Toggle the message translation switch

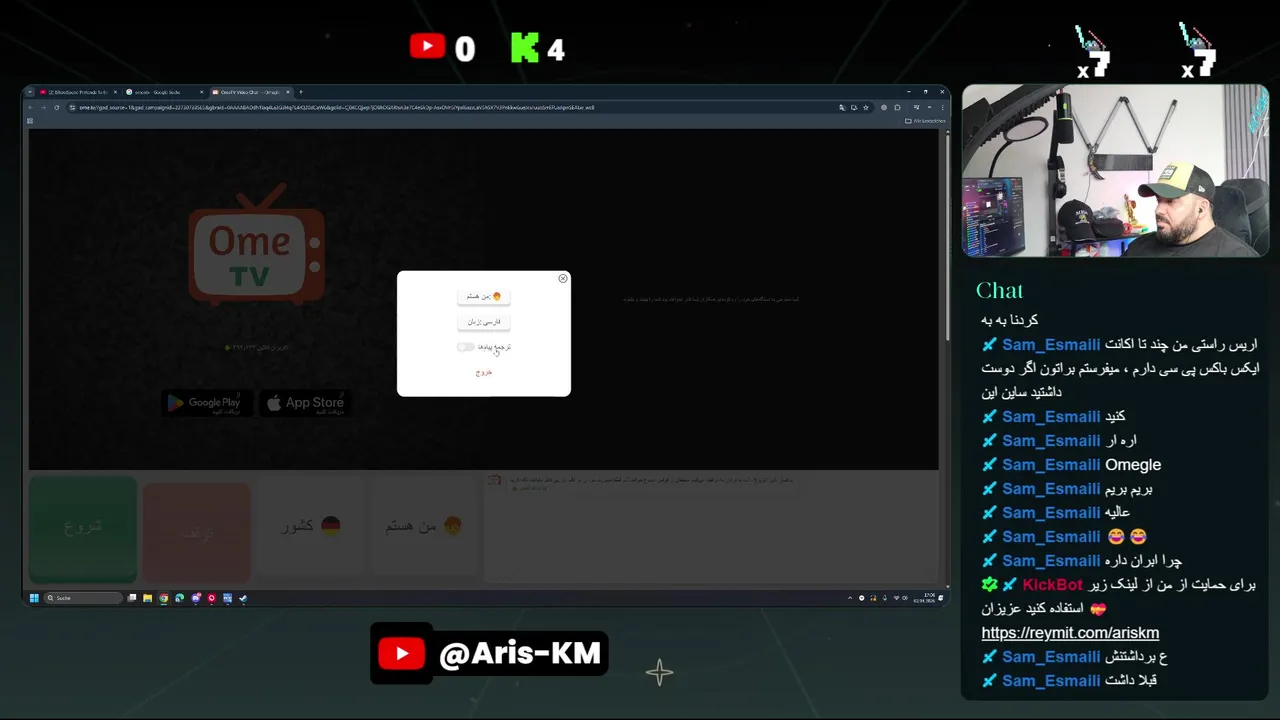(466, 347)
